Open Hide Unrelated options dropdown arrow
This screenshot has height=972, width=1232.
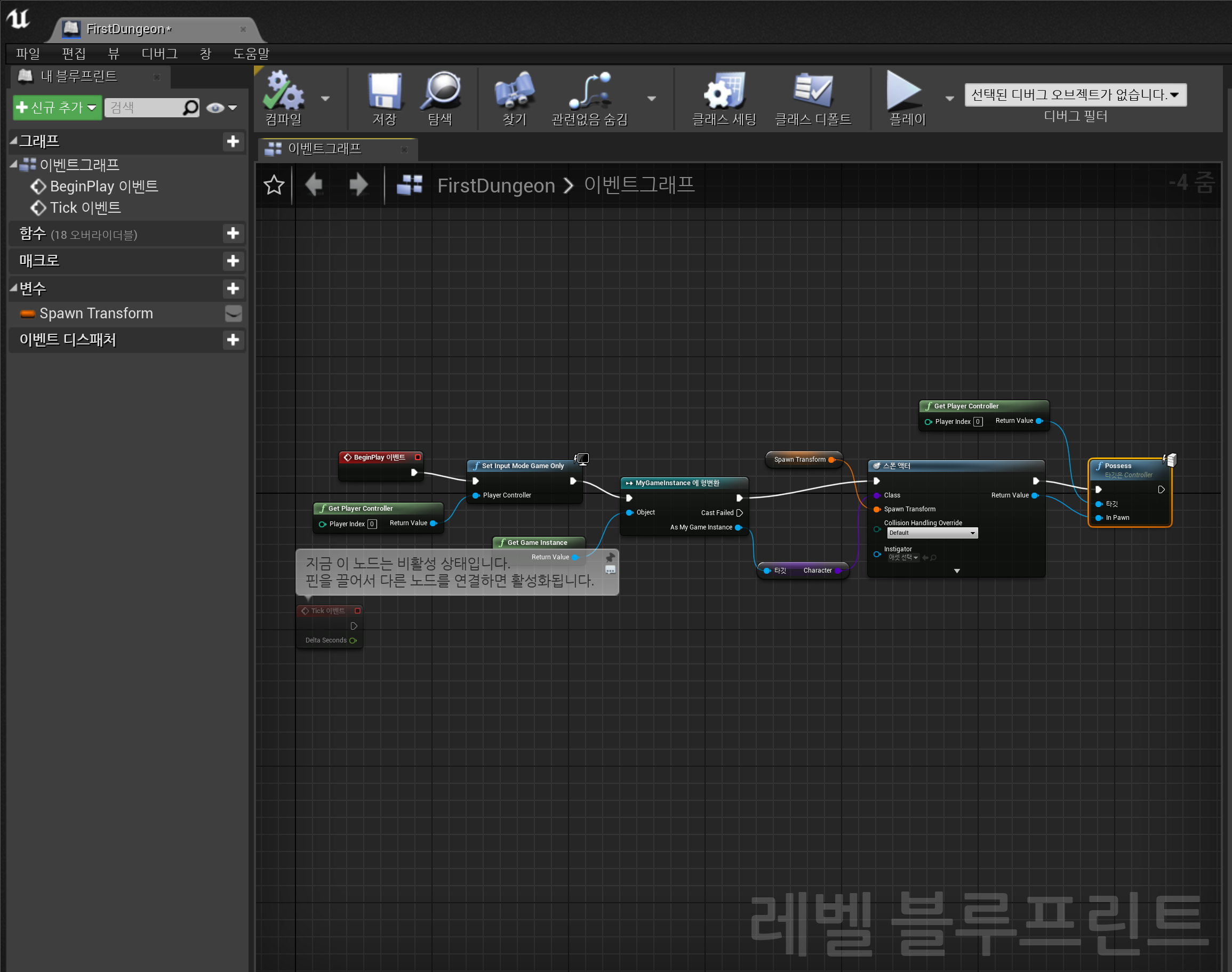652,99
